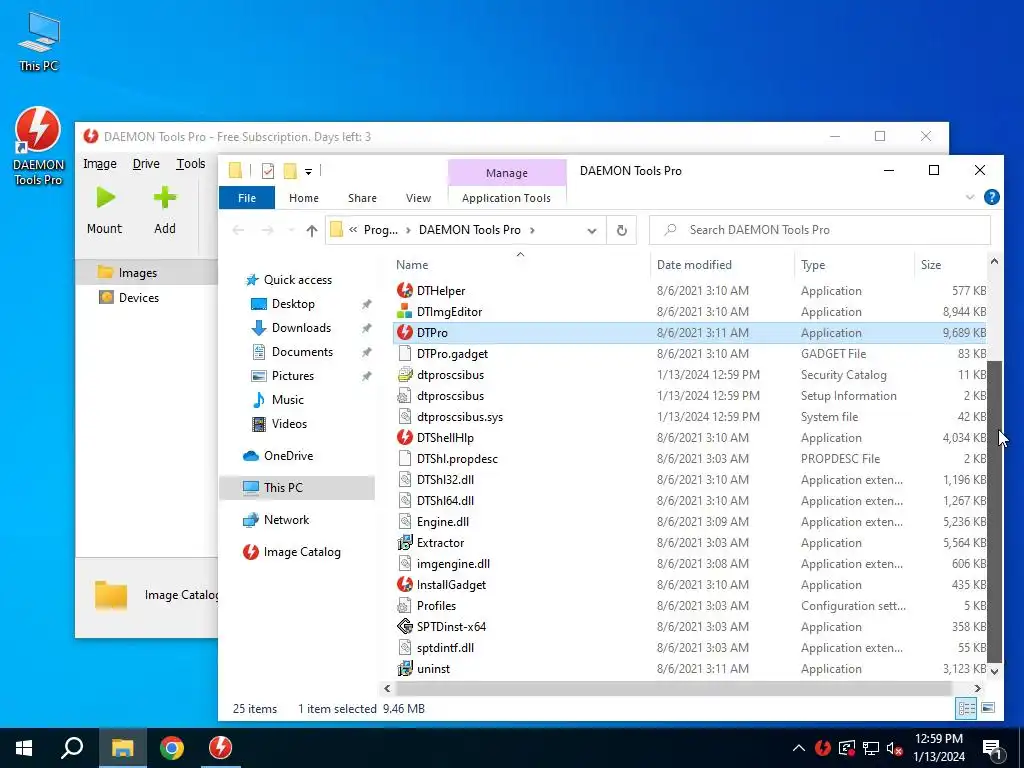
Task: Click the horizontal scrollbar of file list
Action: click(673, 688)
